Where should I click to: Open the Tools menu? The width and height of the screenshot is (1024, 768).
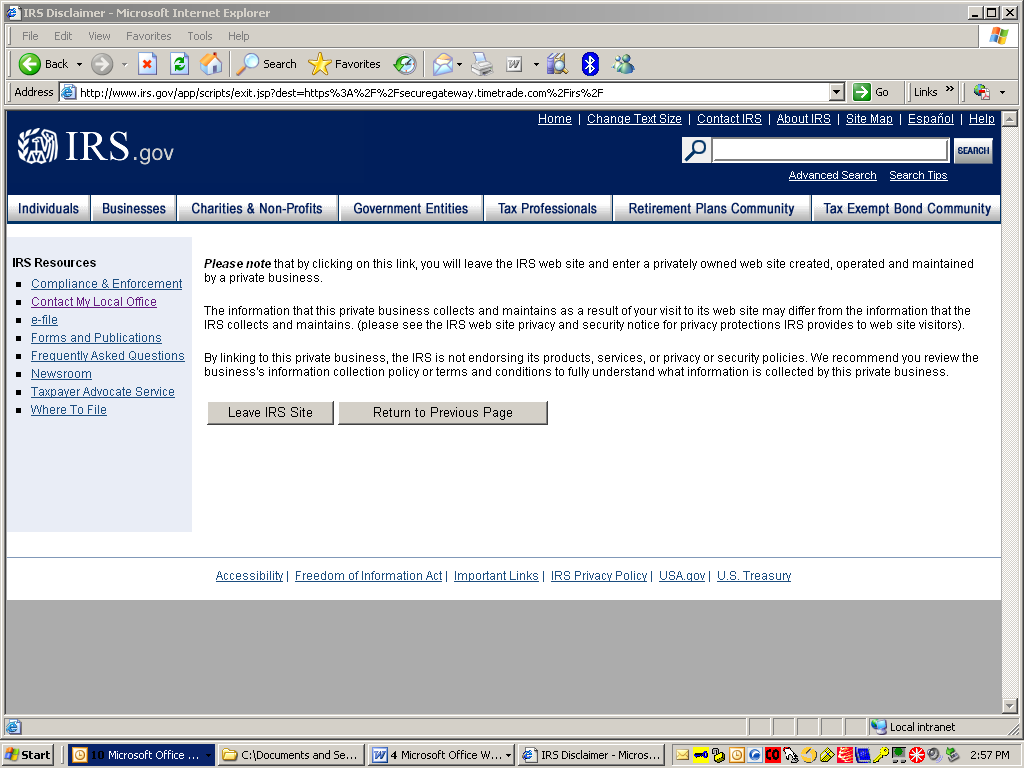click(x=200, y=36)
